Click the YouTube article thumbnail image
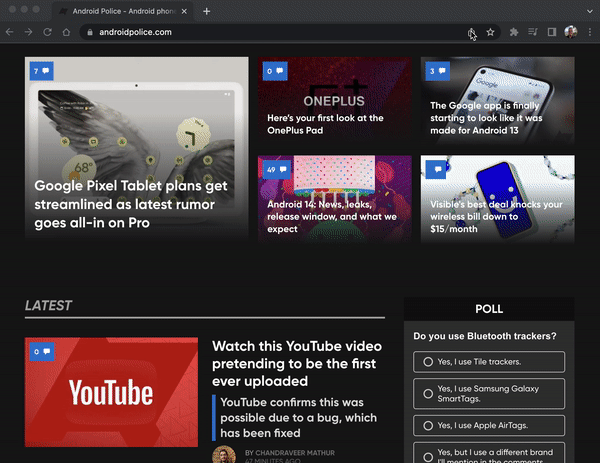This screenshot has height=463, width=600. (111, 392)
